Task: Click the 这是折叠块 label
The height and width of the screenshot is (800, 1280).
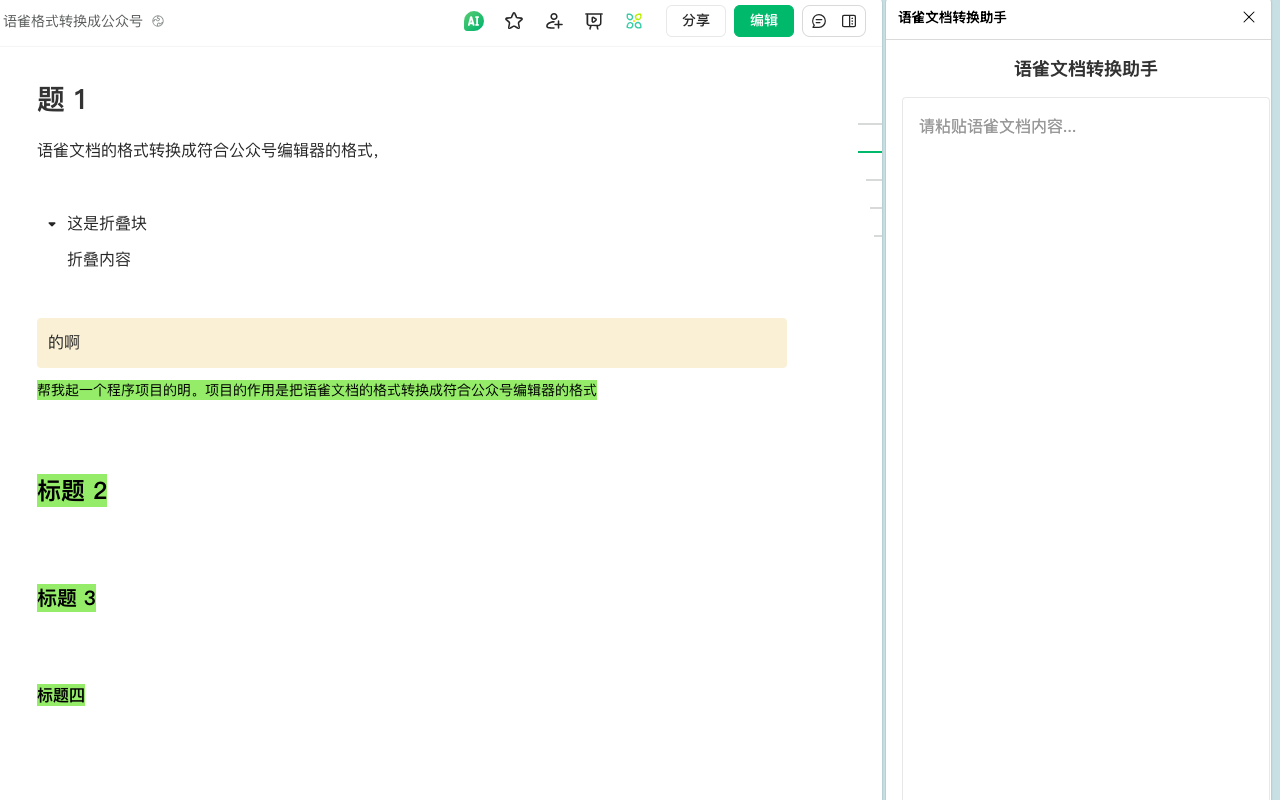Action: [107, 223]
